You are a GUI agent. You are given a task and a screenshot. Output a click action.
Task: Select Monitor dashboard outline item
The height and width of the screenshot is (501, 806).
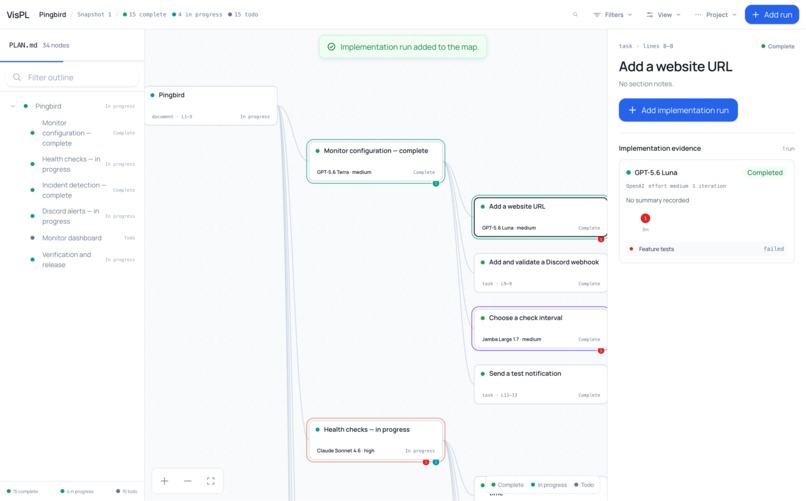click(72, 238)
